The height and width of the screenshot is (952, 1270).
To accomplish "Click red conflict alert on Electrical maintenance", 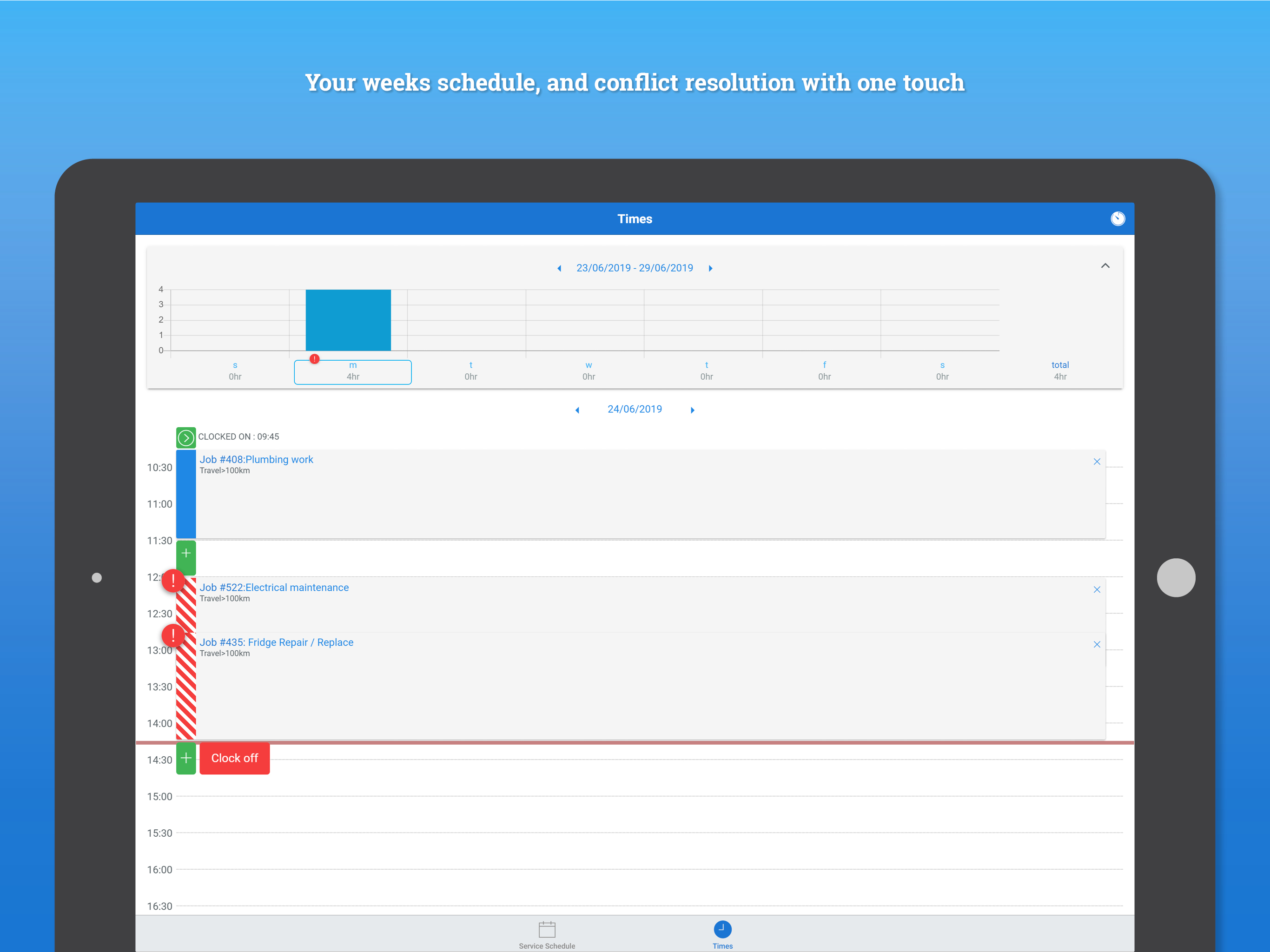I will (x=173, y=581).
